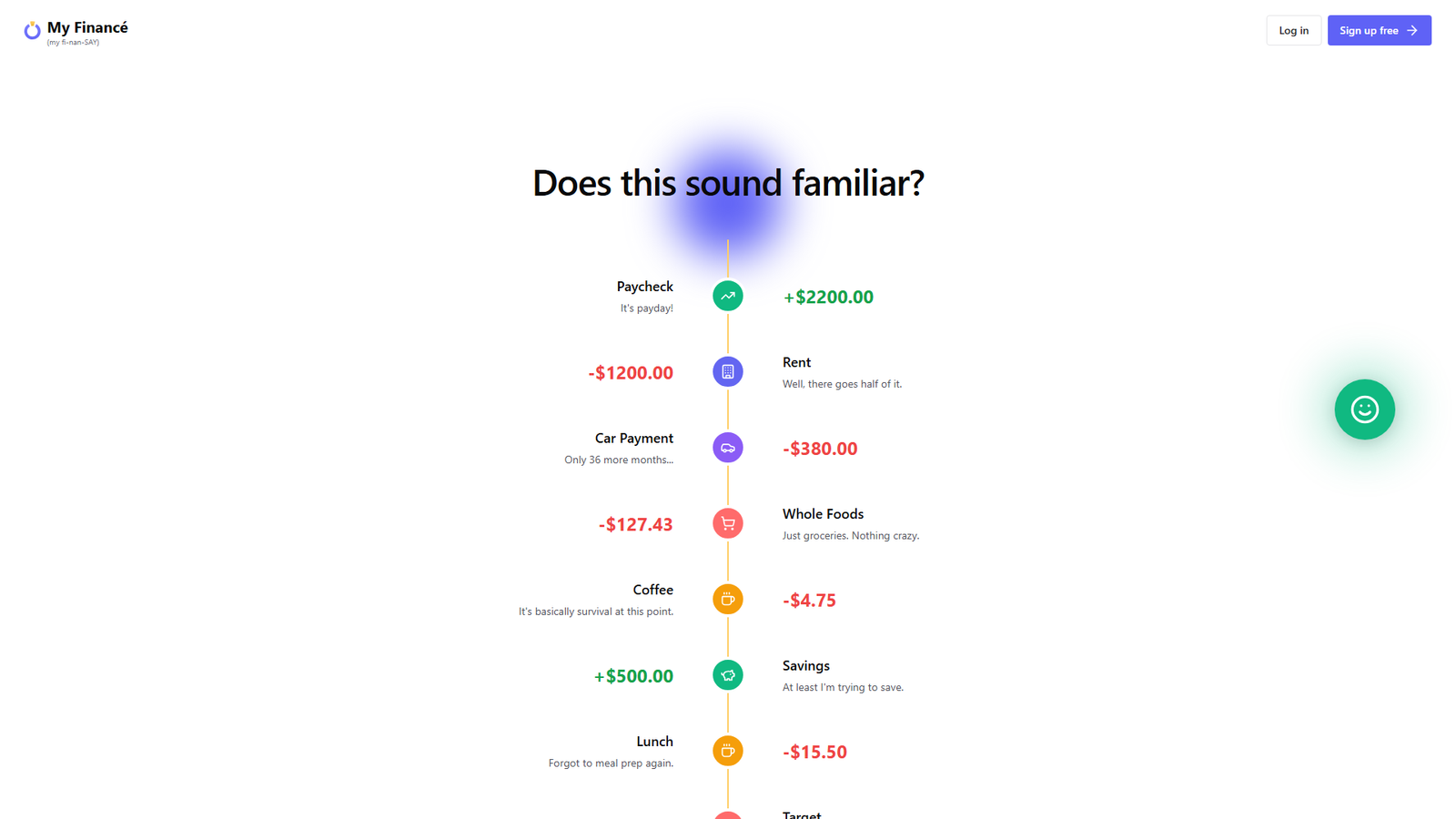Click the "Does this sound familiar?" heading
The height and width of the screenshot is (819, 1456).
click(x=728, y=183)
